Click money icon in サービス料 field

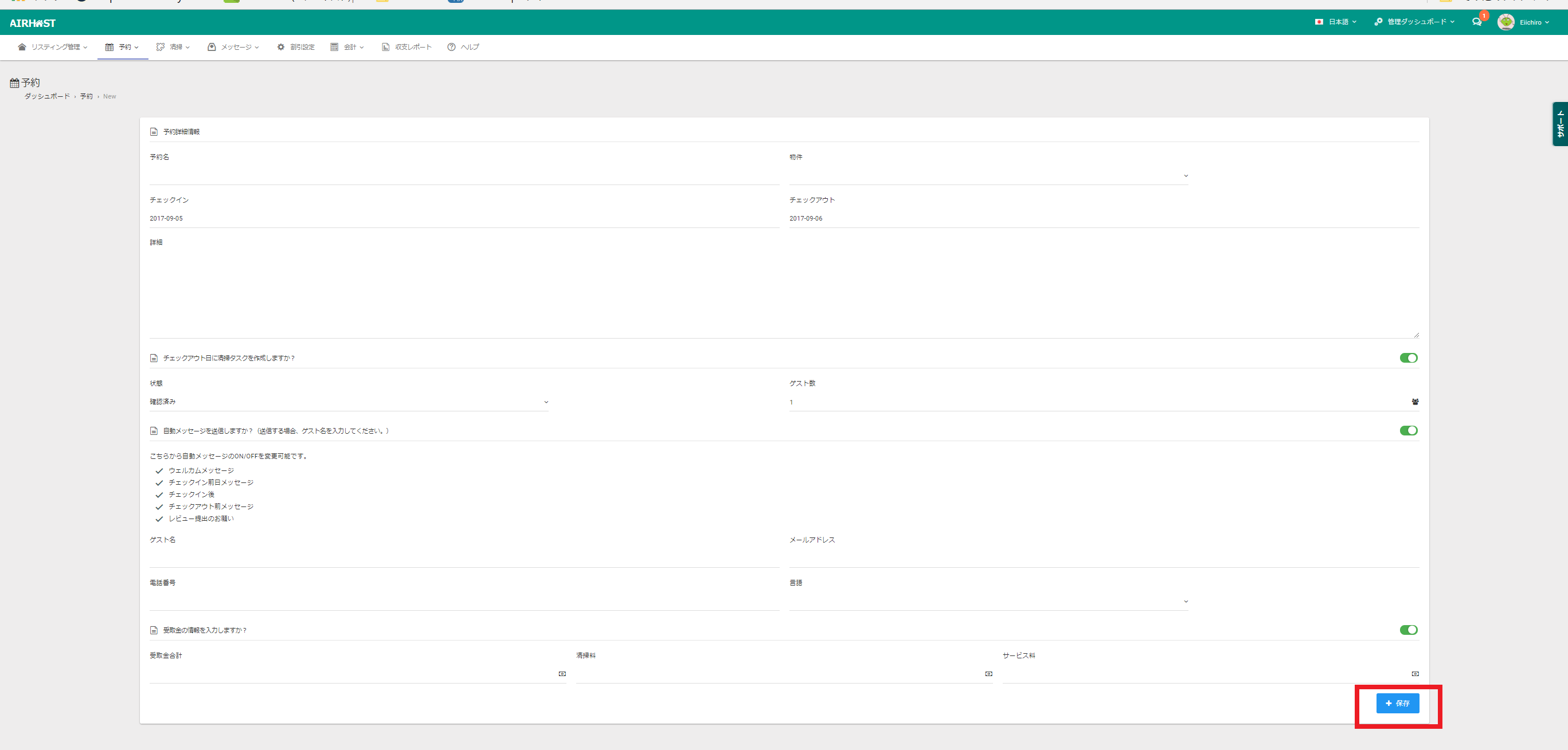1414,674
